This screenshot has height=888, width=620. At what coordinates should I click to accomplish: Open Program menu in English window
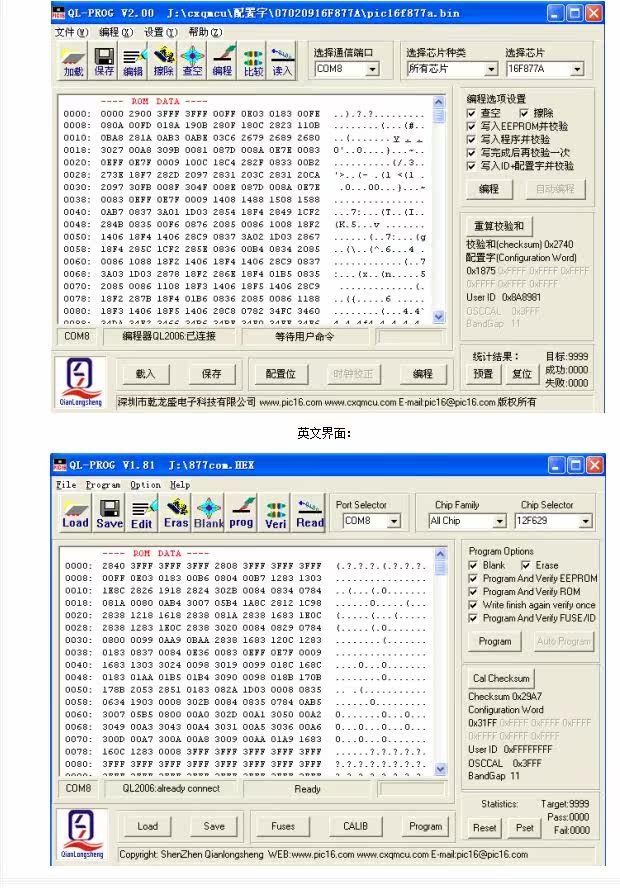click(103, 485)
